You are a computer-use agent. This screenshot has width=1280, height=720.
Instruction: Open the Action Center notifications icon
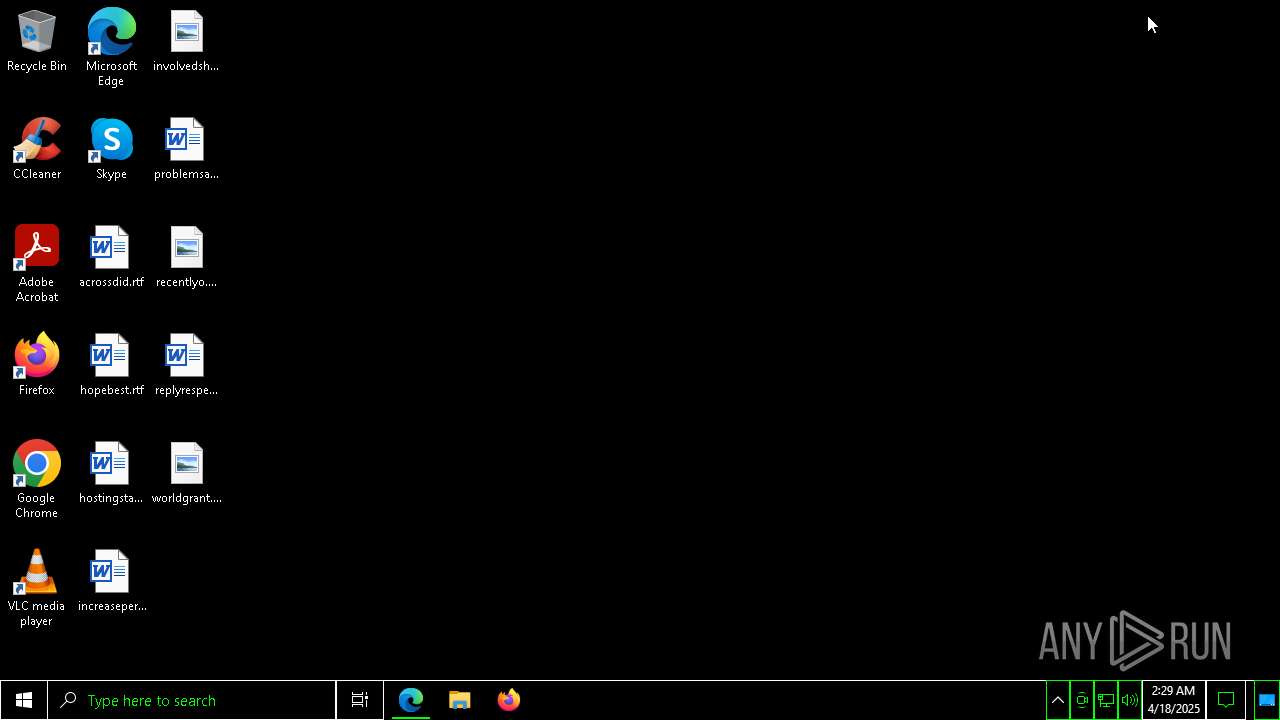1226,700
